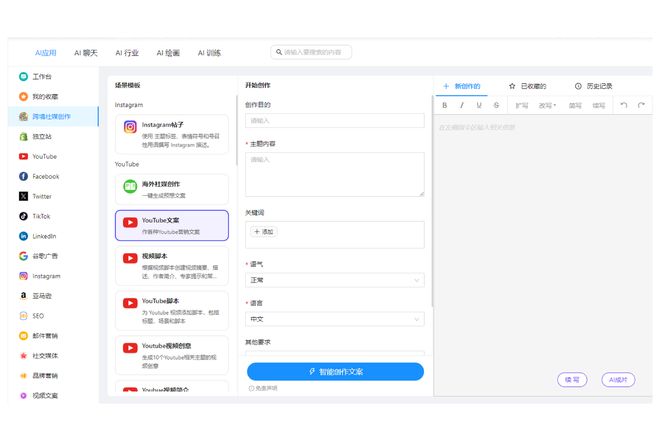The image size is (660, 441).
Task: Choose the YouTube文案 template card
Action: coord(172,226)
